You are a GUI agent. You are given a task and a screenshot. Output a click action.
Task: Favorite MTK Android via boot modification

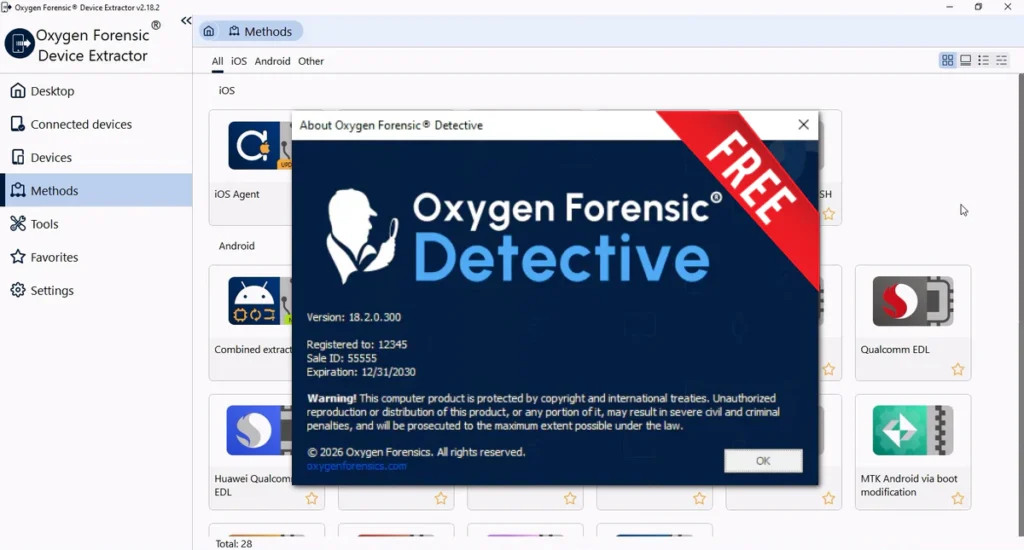point(957,499)
